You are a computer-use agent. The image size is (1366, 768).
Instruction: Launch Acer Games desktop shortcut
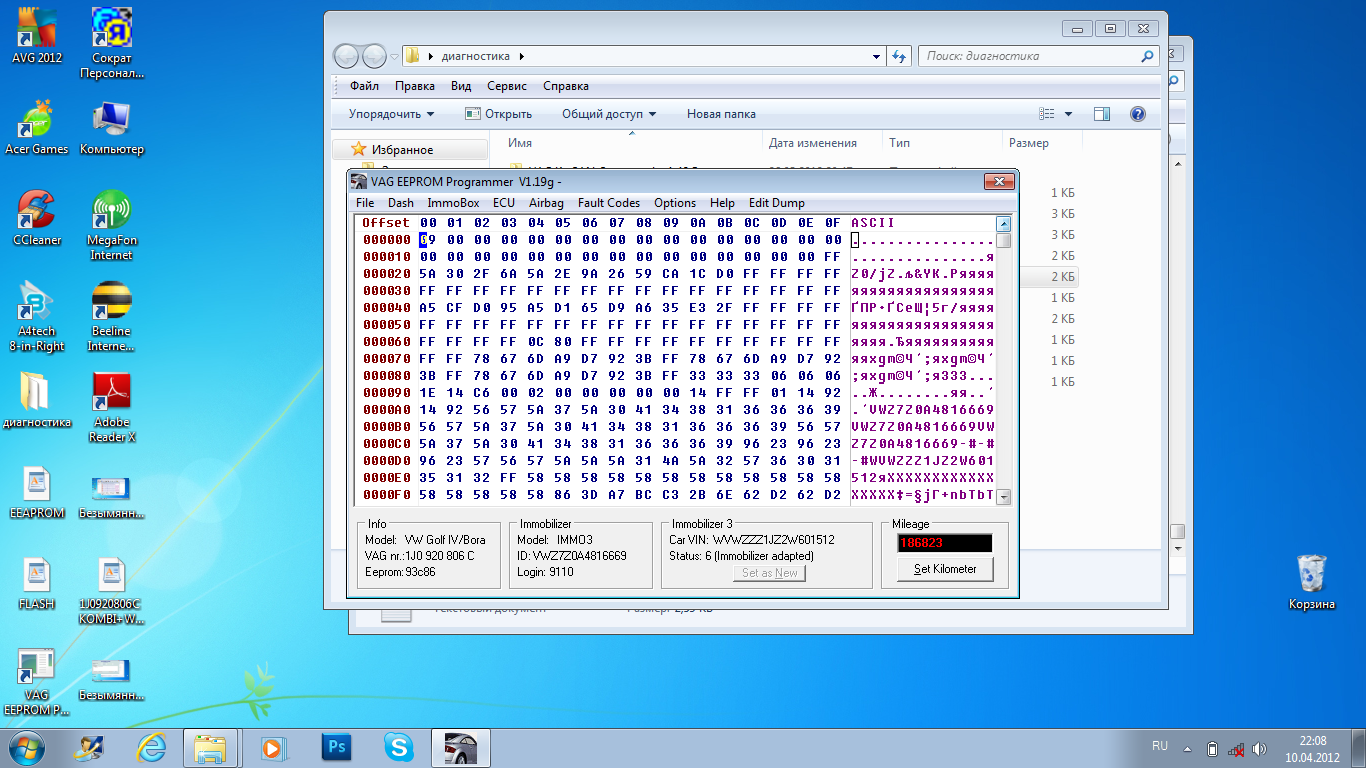pyautogui.click(x=37, y=127)
